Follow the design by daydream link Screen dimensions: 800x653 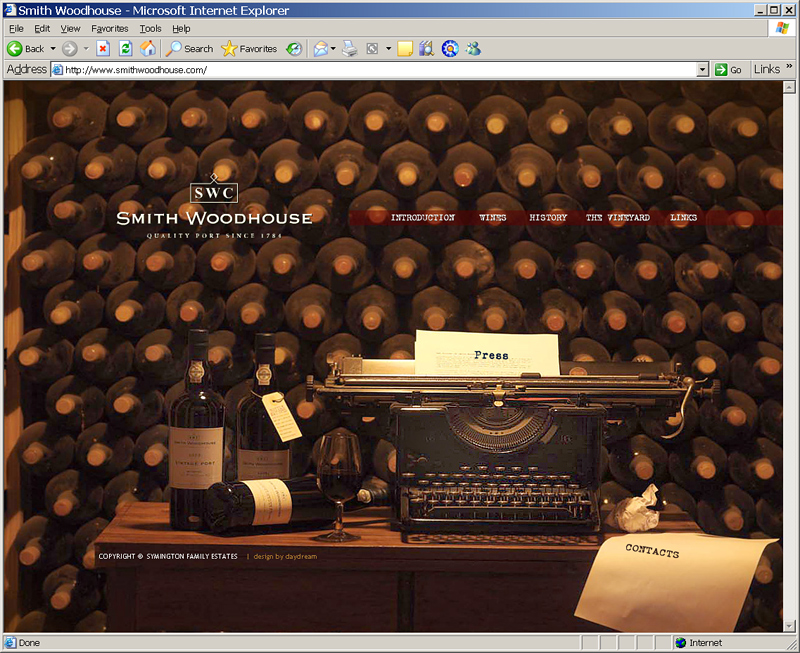(x=285, y=557)
